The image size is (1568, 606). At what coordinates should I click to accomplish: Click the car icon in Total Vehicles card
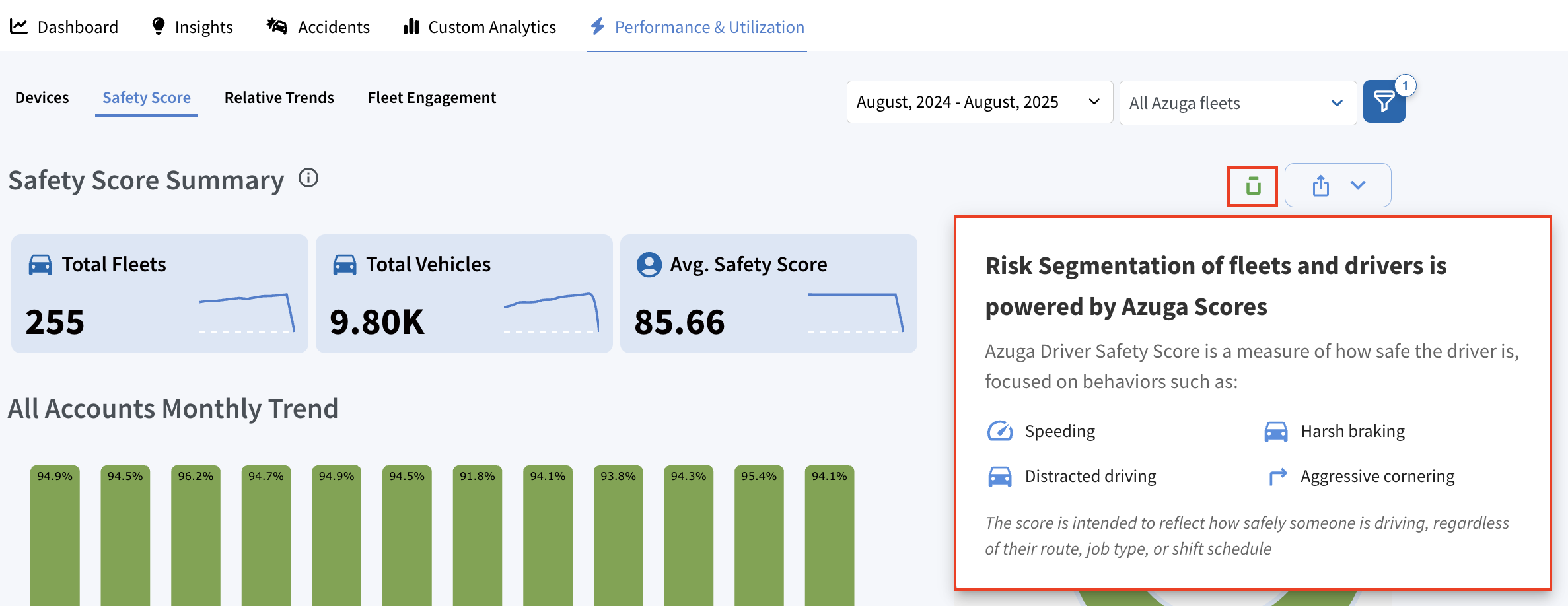click(345, 265)
